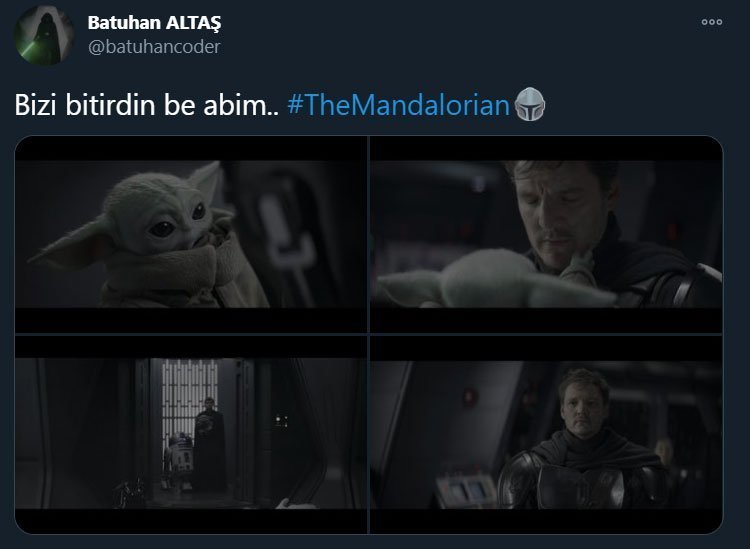
Task: Click the control panel screen in bottom-right photo
Action: point(464,490)
